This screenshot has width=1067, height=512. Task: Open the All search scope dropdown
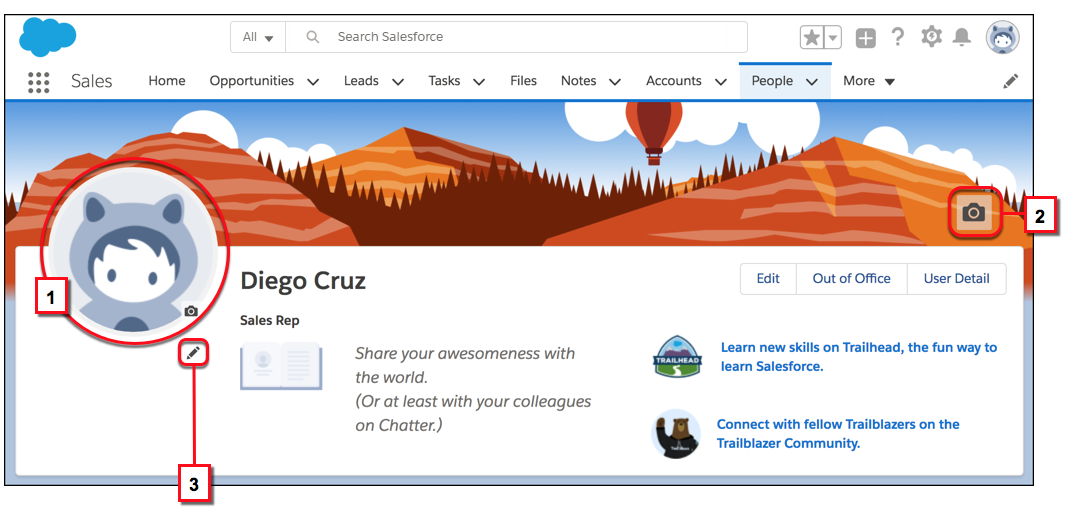click(x=258, y=37)
